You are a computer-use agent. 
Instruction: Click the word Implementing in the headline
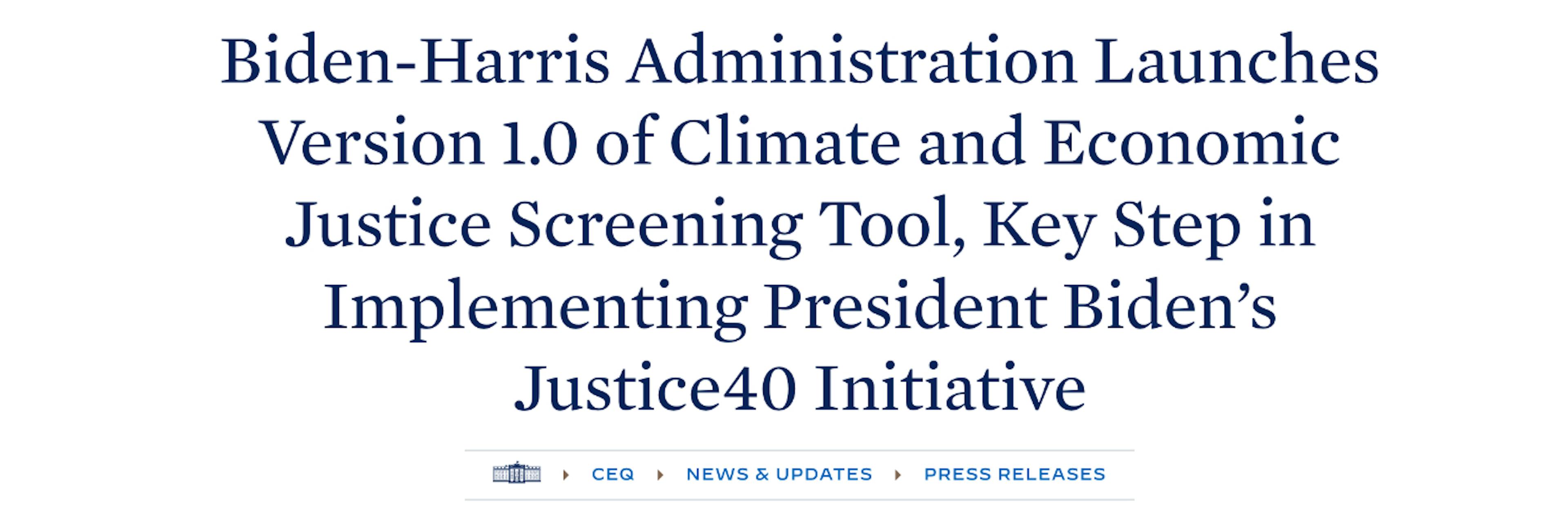tap(536, 307)
